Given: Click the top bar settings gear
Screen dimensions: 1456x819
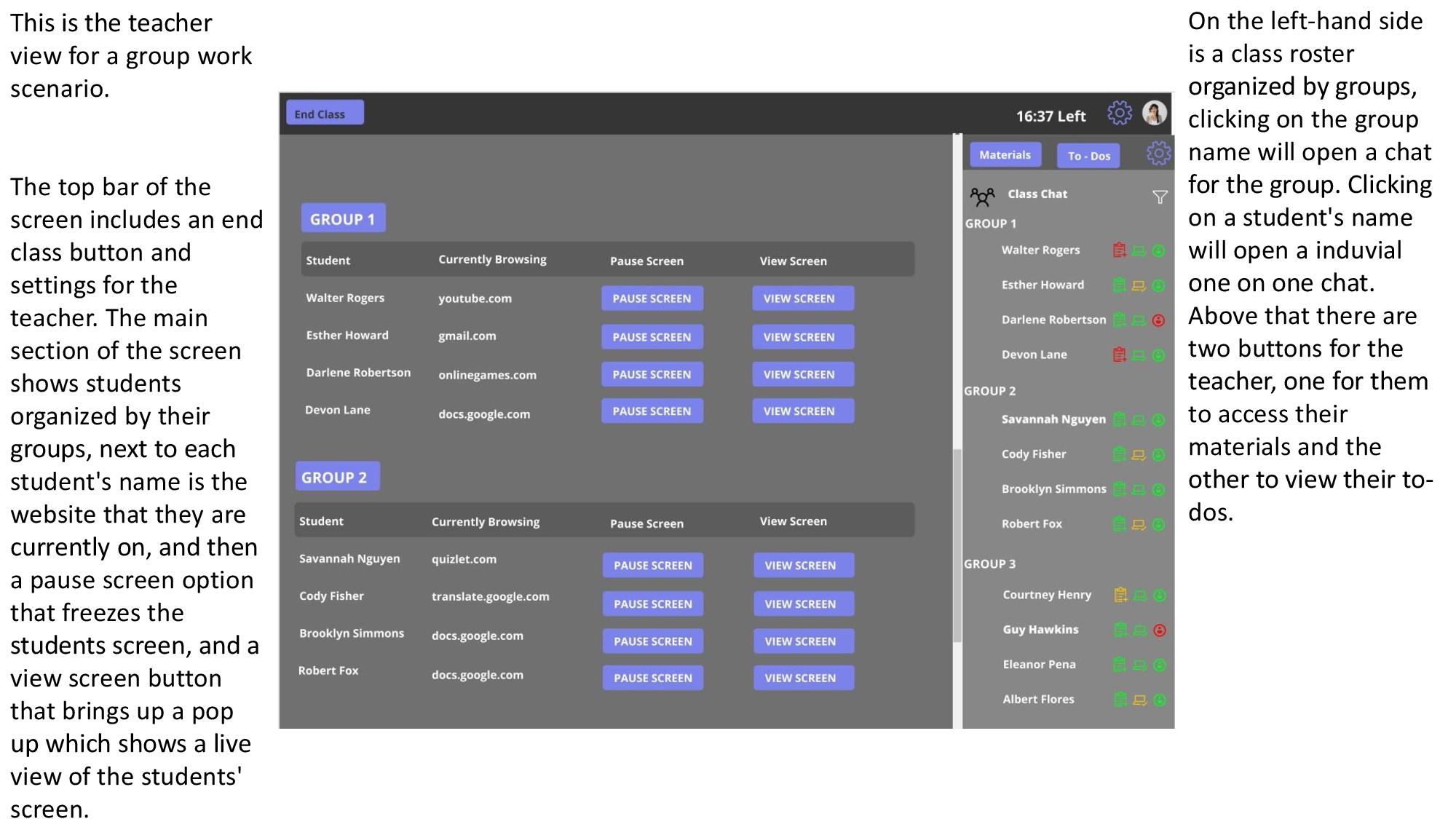Looking at the screenshot, I should point(1119,114).
